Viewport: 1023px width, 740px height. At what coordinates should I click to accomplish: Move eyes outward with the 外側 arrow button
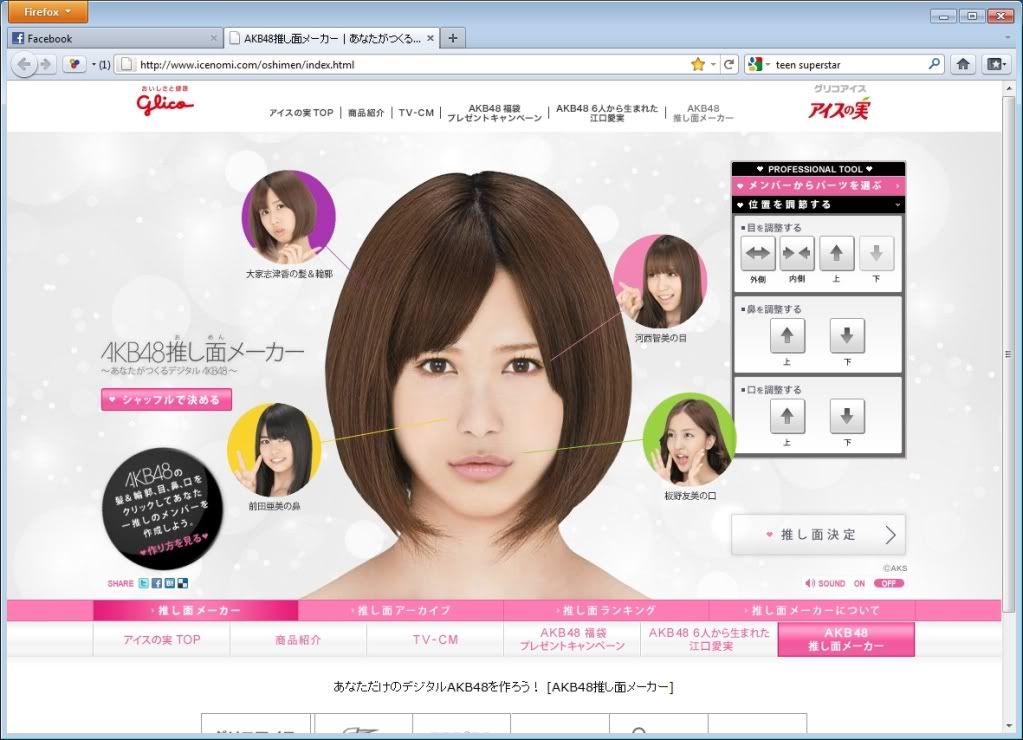click(x=757, y=253)
